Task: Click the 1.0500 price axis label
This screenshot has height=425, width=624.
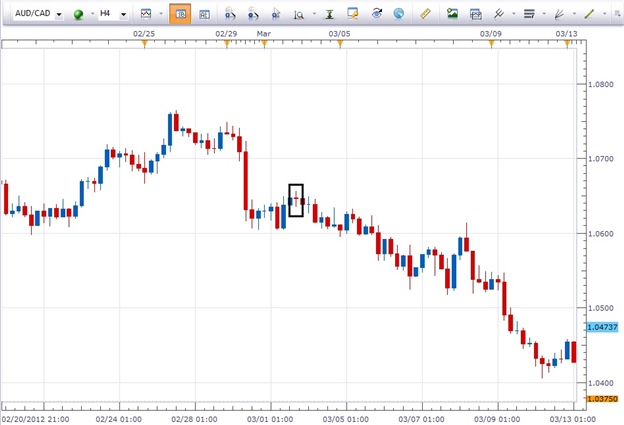Action: 601,308
